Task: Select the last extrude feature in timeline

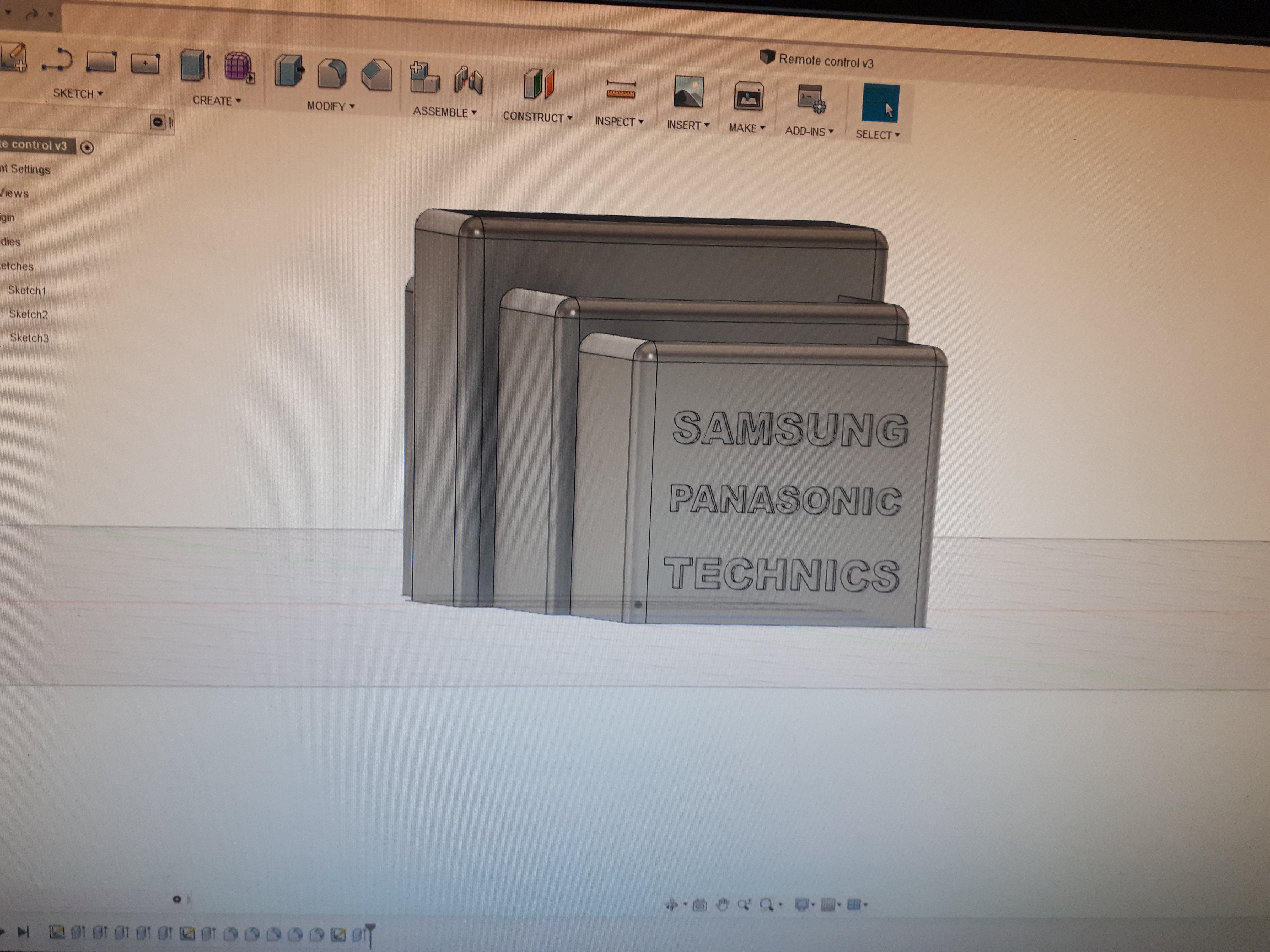Action: click(x=359, y=935)
